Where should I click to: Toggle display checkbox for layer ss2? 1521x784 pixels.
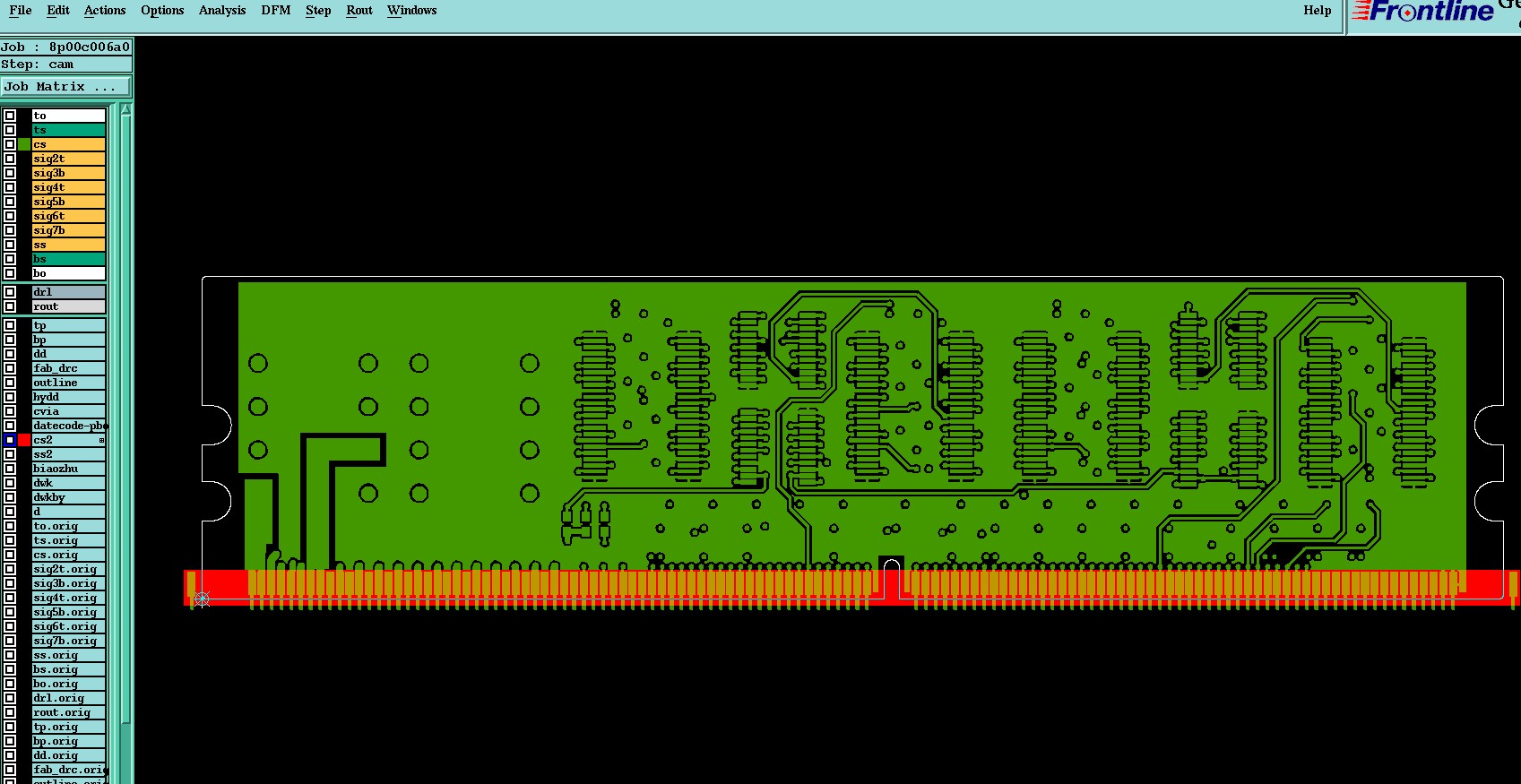tap(10, 454)
